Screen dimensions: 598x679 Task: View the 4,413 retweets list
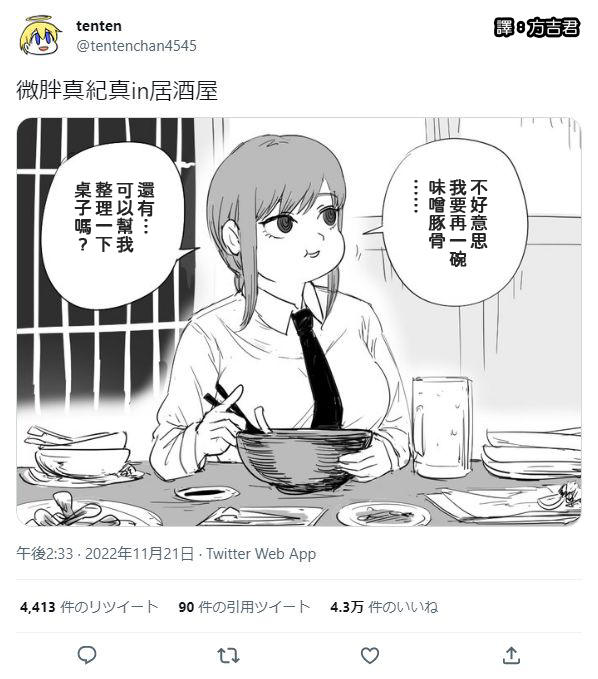(x=89, y=607)
